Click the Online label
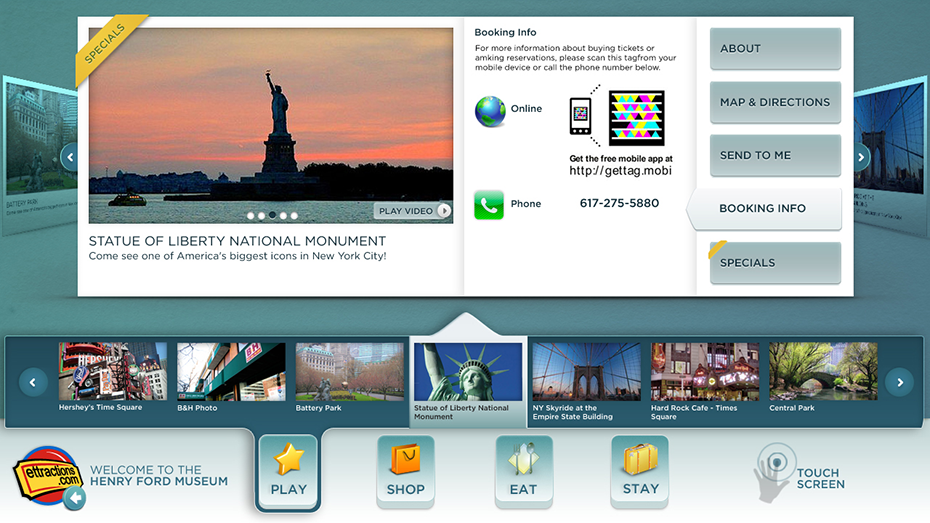The height and width of the screenshot is (523, 930). pos(526,109)
